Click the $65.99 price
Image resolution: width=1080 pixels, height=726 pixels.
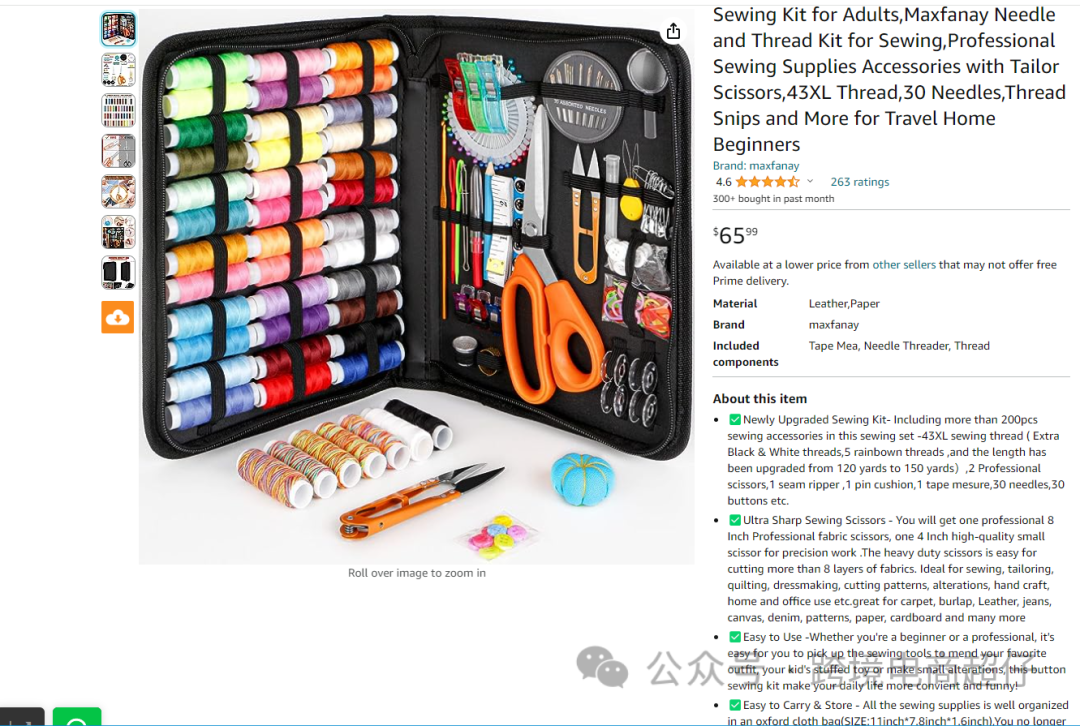tap(735, 236)
